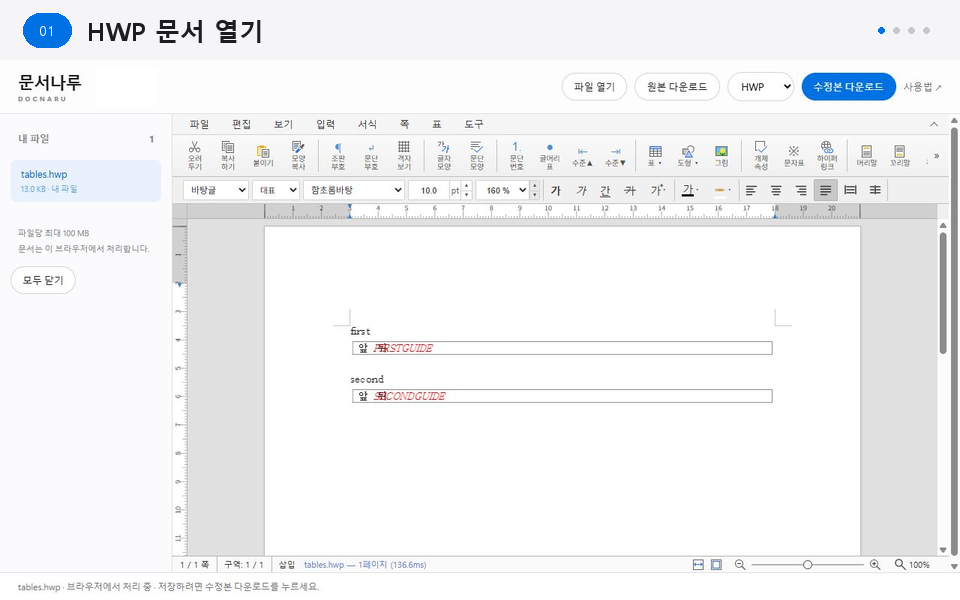Toggle the superscript 가 button
Screen dimensions: 960x600
coord(658,190)
